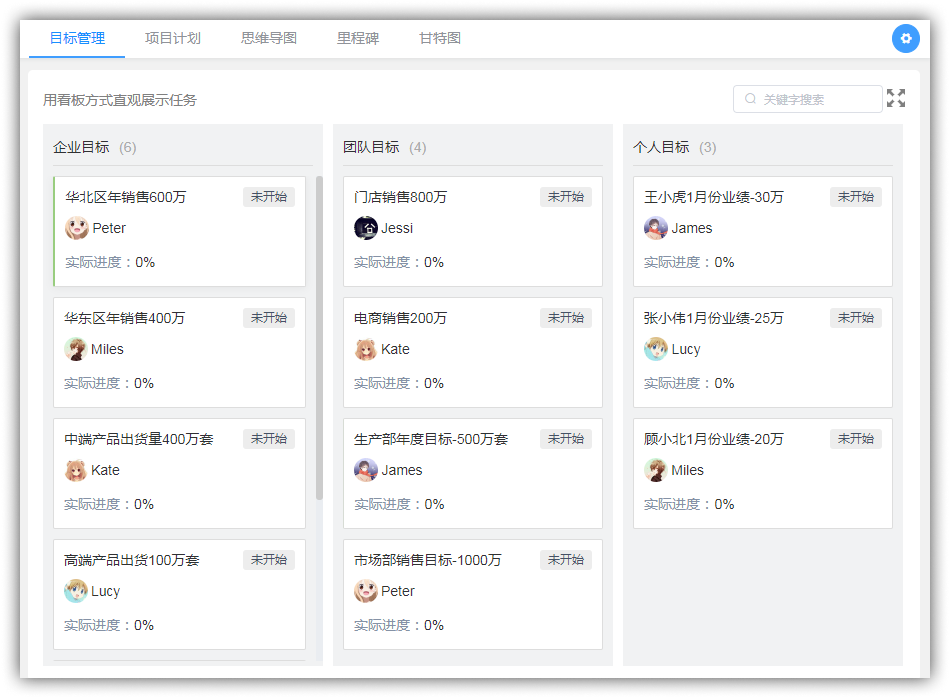This screenshot has height=698, width=950.
Task: Open the 华北区年销售600万 goal title
Action: point(125,197)
